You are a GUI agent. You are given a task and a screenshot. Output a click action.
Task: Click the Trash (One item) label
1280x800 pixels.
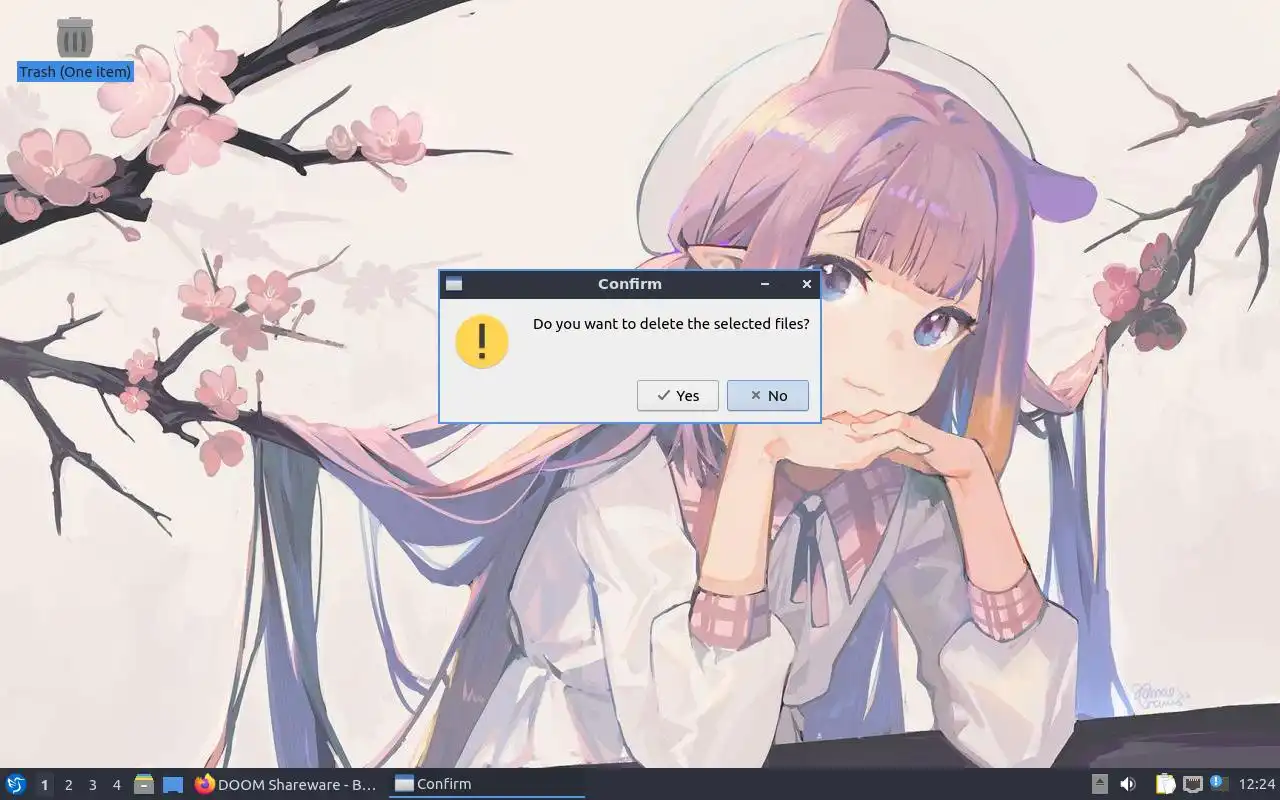coord(75,72)
